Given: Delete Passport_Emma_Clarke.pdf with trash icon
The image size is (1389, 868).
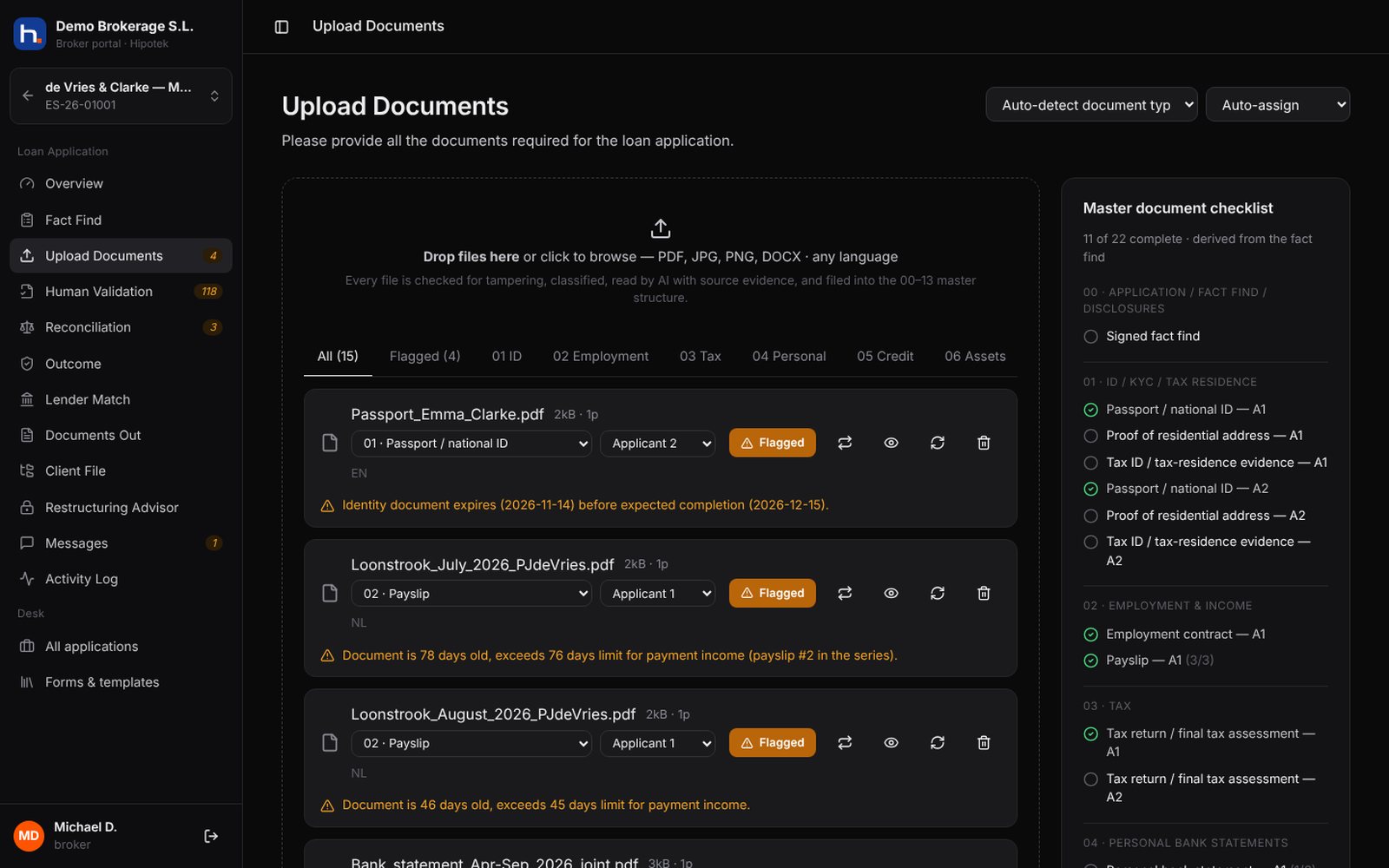Looking at the screenshot, I should coord(984,443).
